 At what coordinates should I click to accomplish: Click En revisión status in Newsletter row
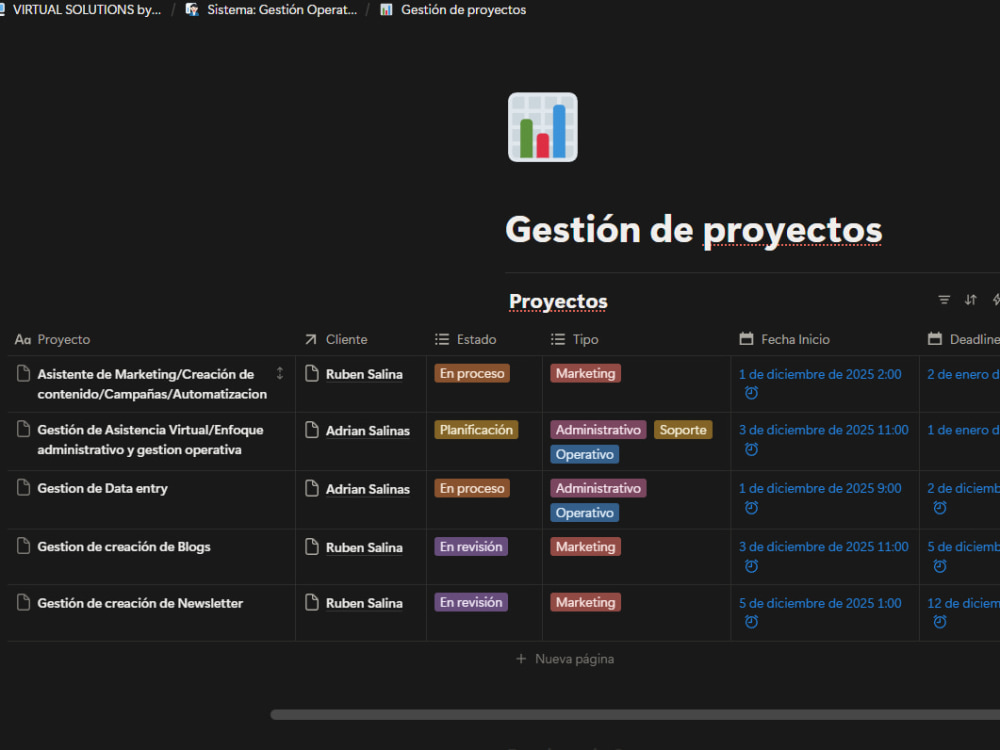(x=471, y=602)
